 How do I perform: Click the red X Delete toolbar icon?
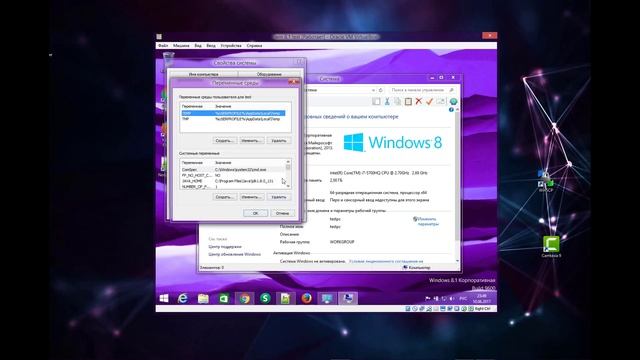tap(418, 101)
